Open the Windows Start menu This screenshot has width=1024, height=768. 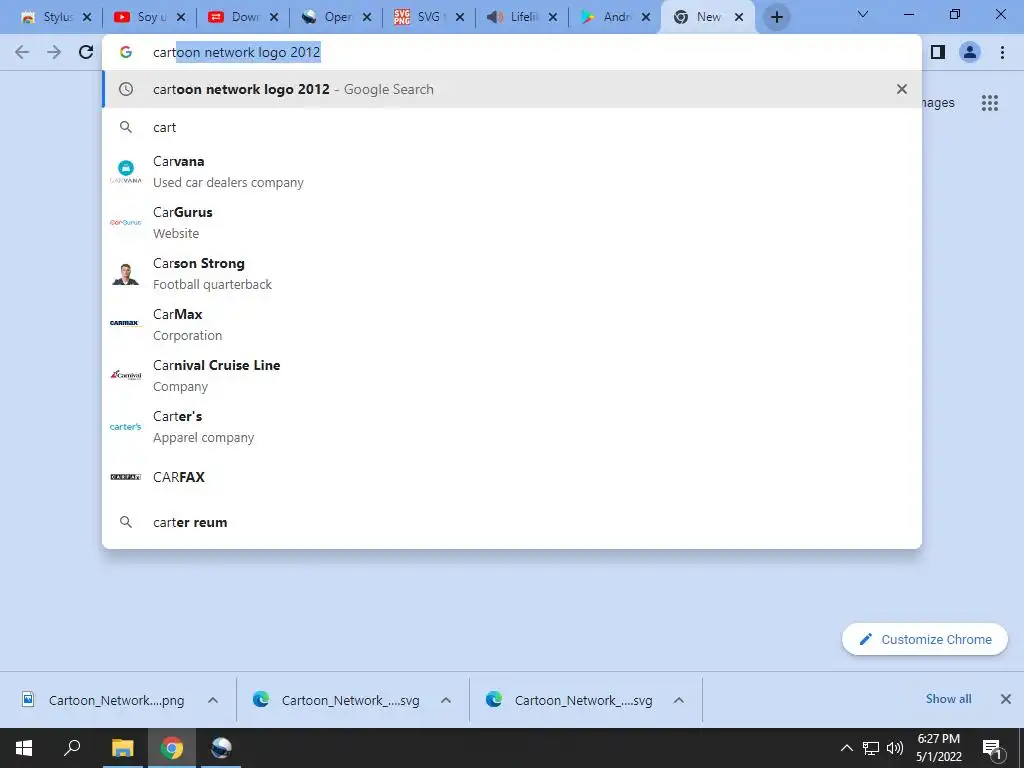tap(24, 748)
